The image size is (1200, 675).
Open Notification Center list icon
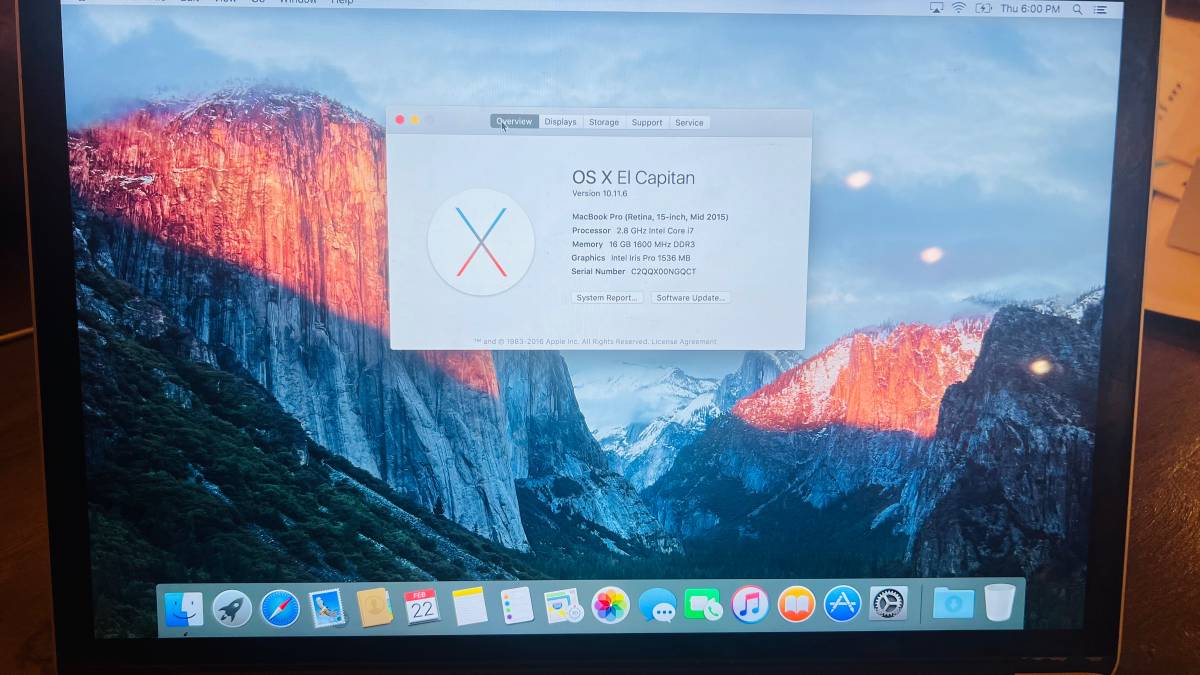[x=1101, y=9]
